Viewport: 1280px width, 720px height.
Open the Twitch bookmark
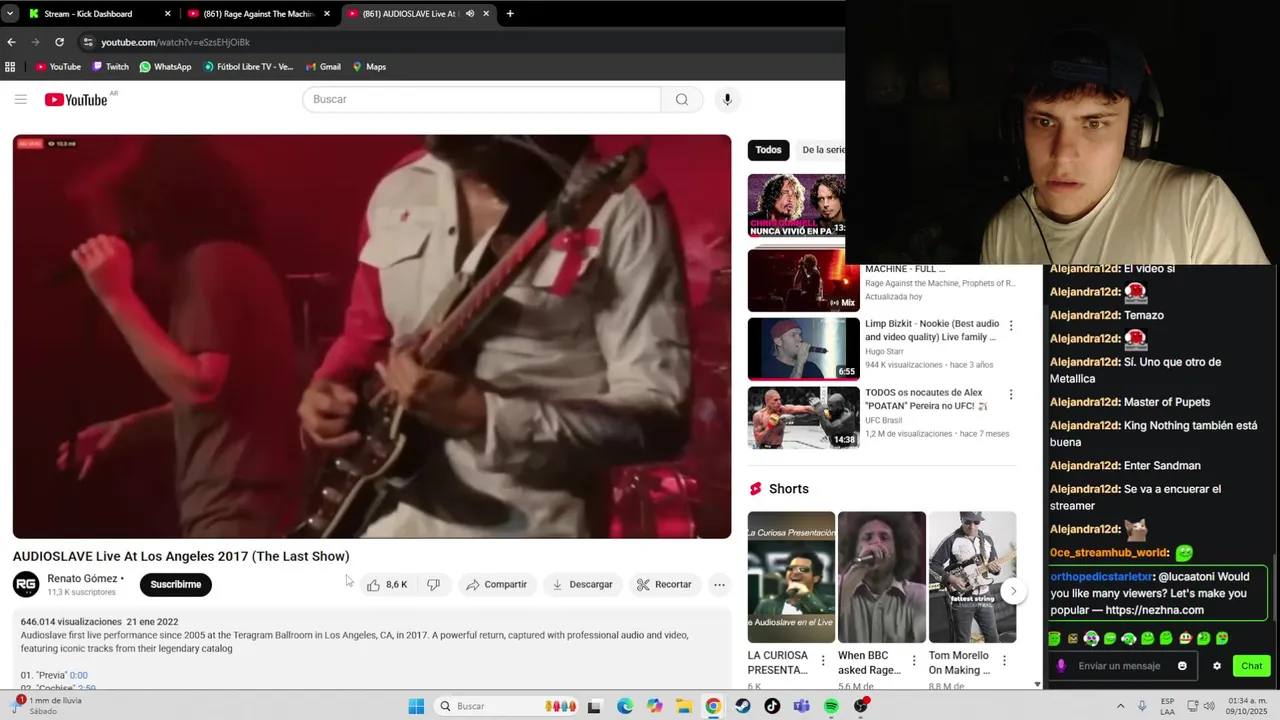111,67
